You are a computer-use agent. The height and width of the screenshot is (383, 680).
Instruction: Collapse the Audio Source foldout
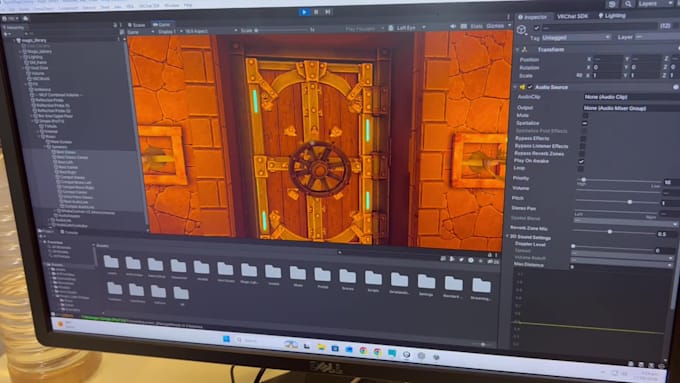[515, 87]
